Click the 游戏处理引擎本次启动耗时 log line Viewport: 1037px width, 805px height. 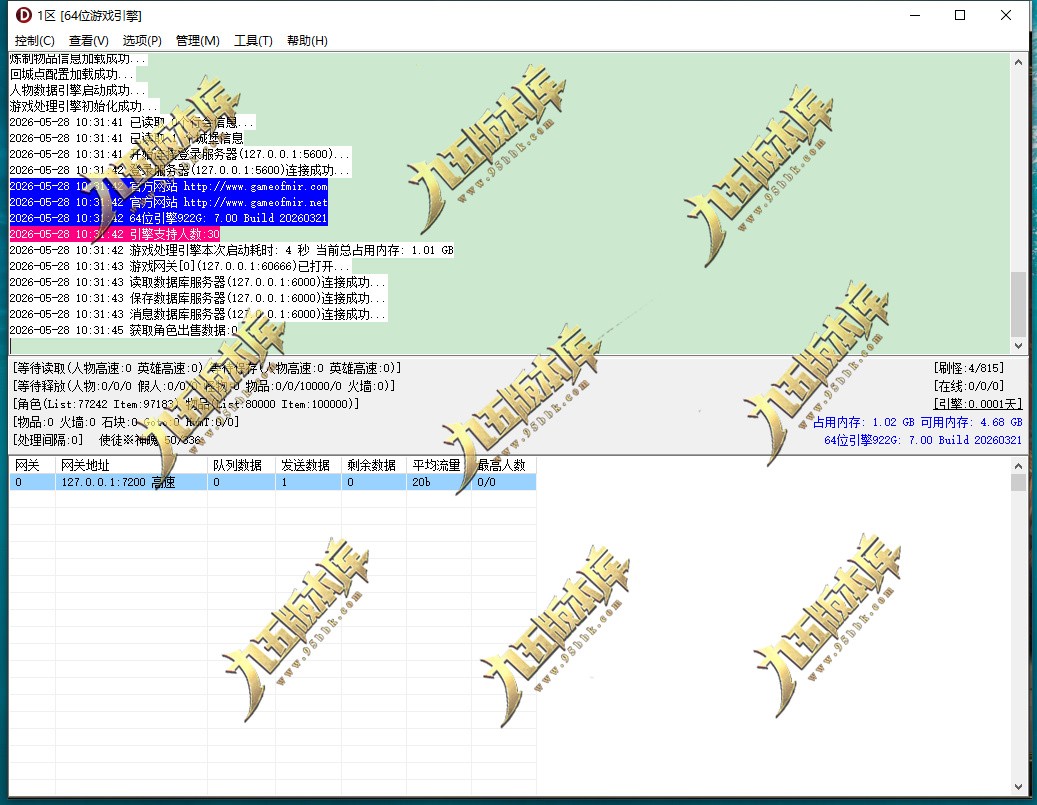231,250
